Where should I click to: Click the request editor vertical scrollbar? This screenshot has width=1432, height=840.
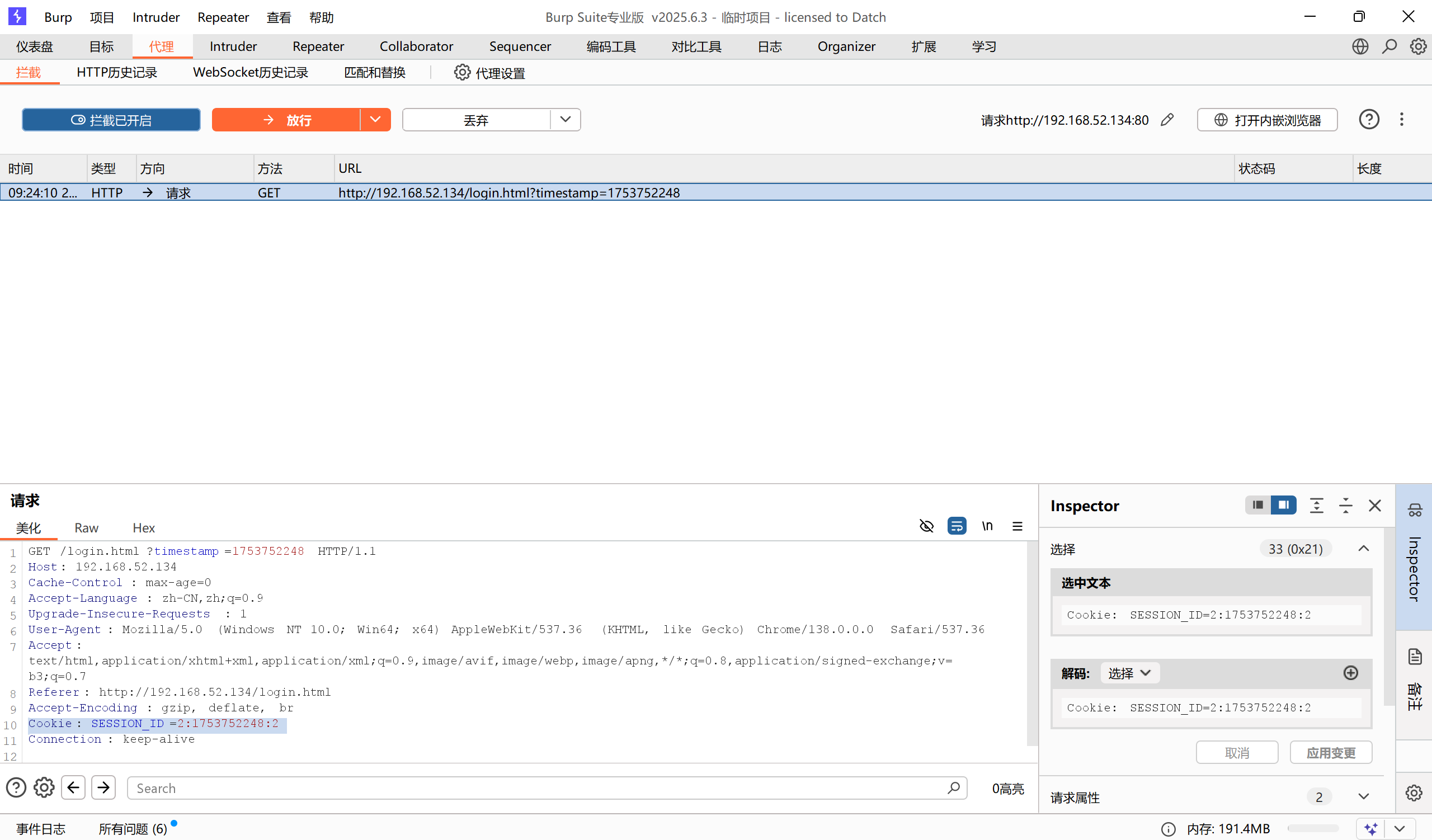[x=1032, y=644]
